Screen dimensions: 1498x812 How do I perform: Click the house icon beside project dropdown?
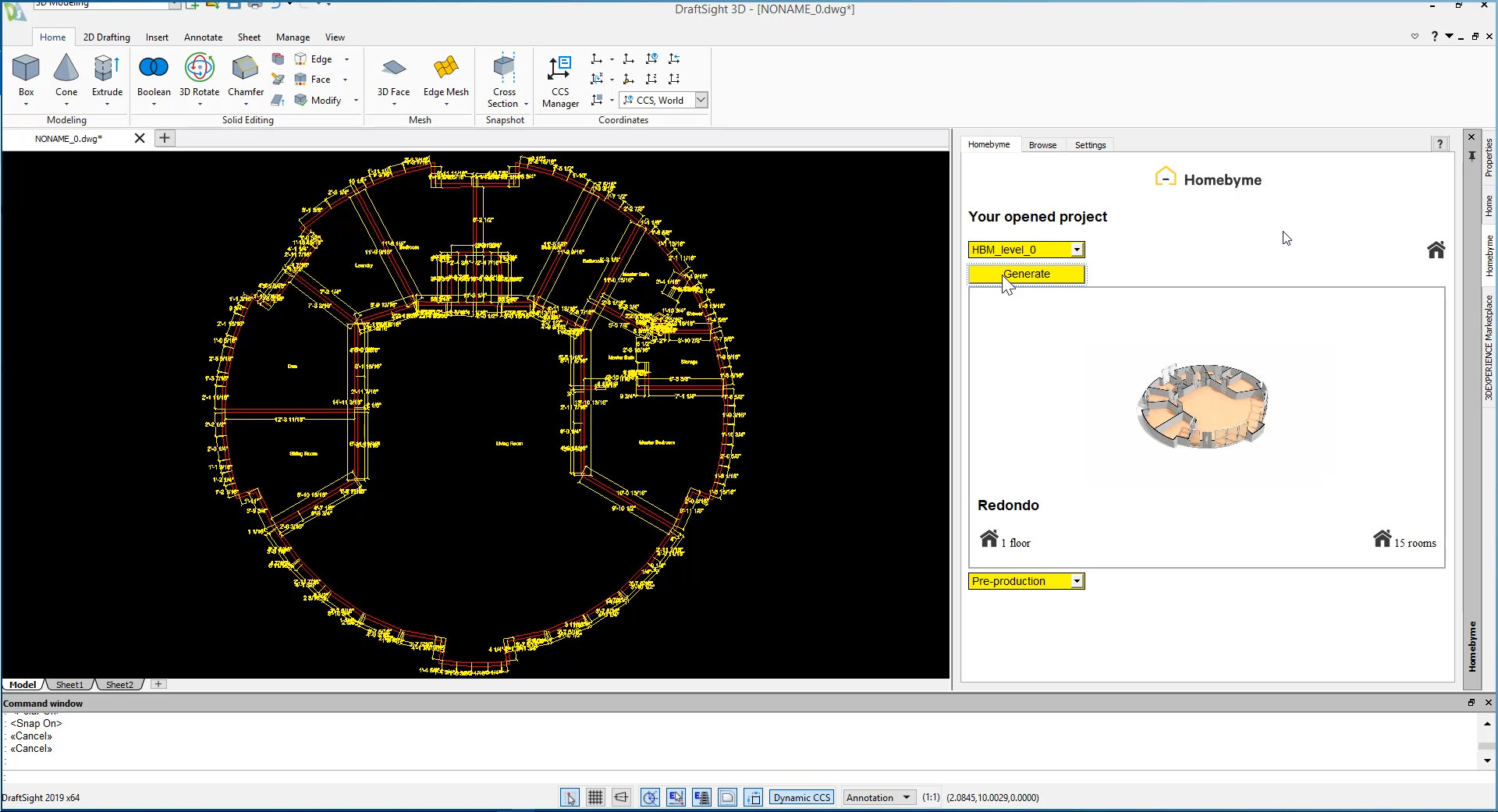(x=1436, y=250)
